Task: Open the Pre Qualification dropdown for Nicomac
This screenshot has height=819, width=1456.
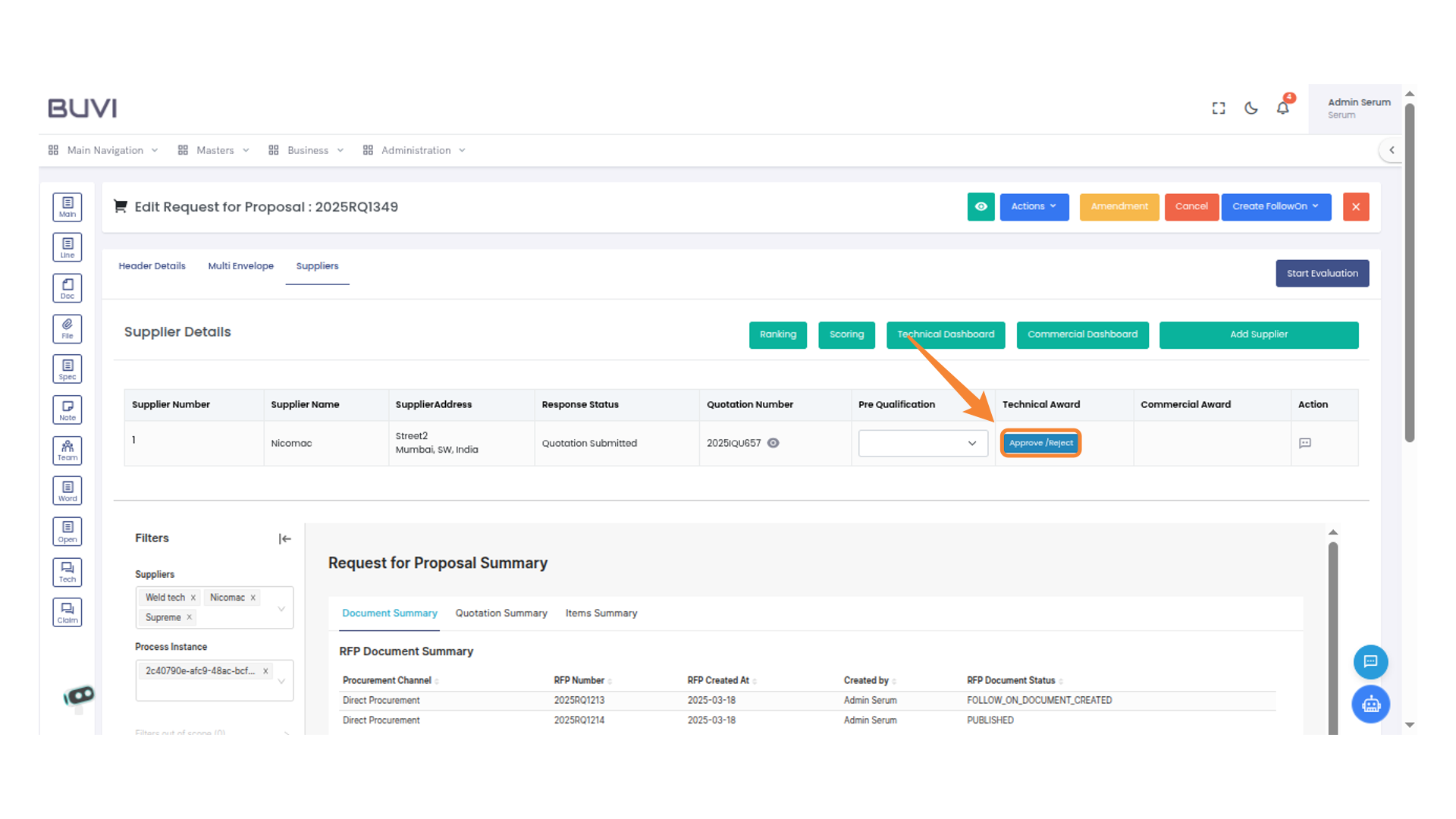Action: coord(922,443)
